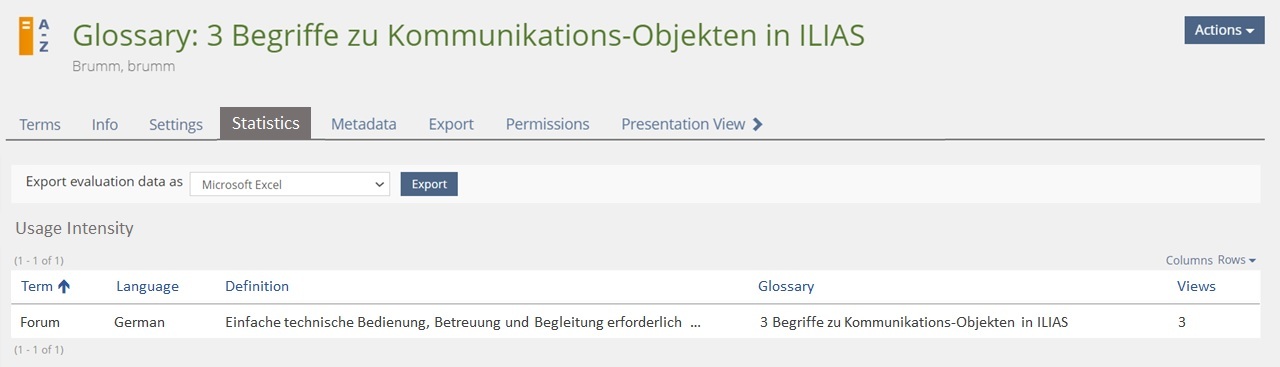1280x367 pixels.
Task: Click the Presentation View chevron arrow
Action: coord(757,124)
